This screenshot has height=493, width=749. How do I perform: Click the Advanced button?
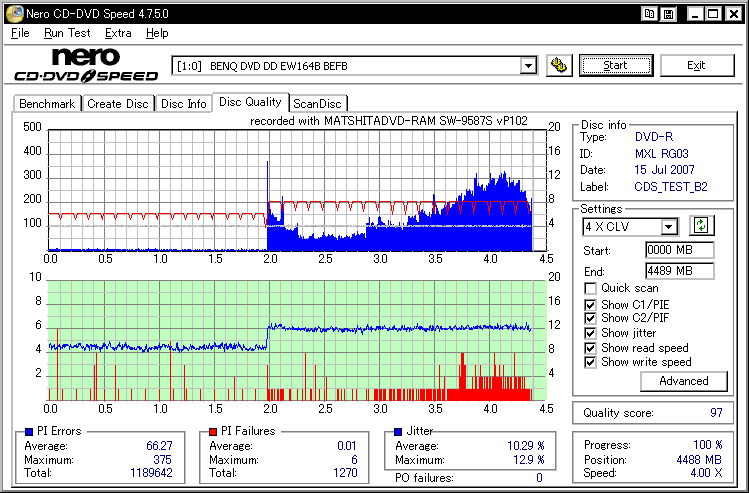684,381
